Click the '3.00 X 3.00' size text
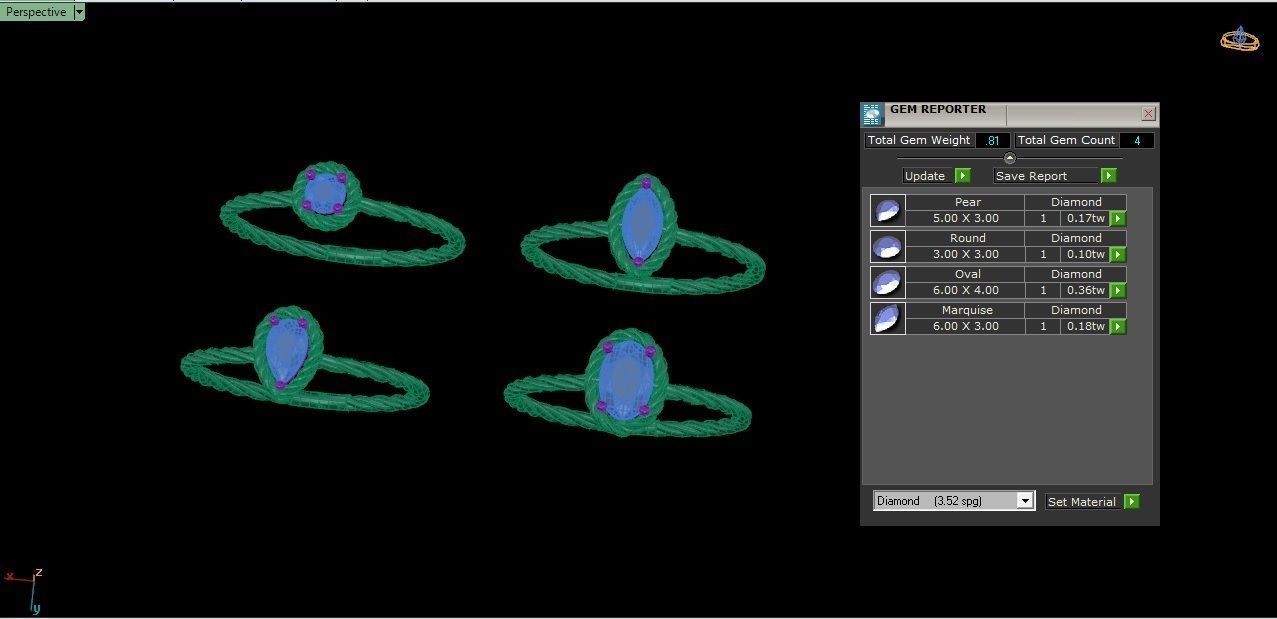This screenshot has height=619, width=1277. coord(965,254)
